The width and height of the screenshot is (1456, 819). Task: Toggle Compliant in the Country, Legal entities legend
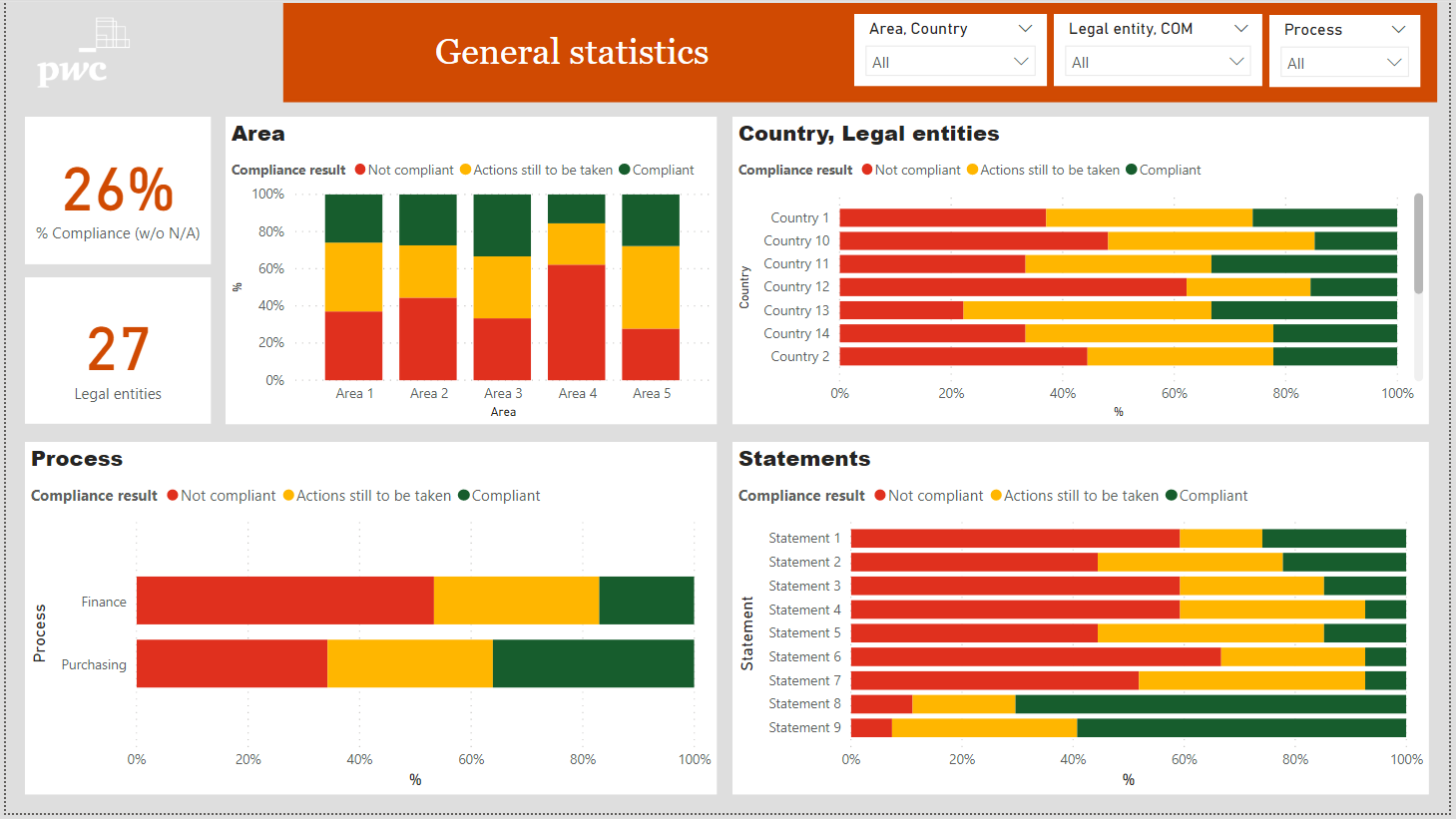[x=1130, y=170]
